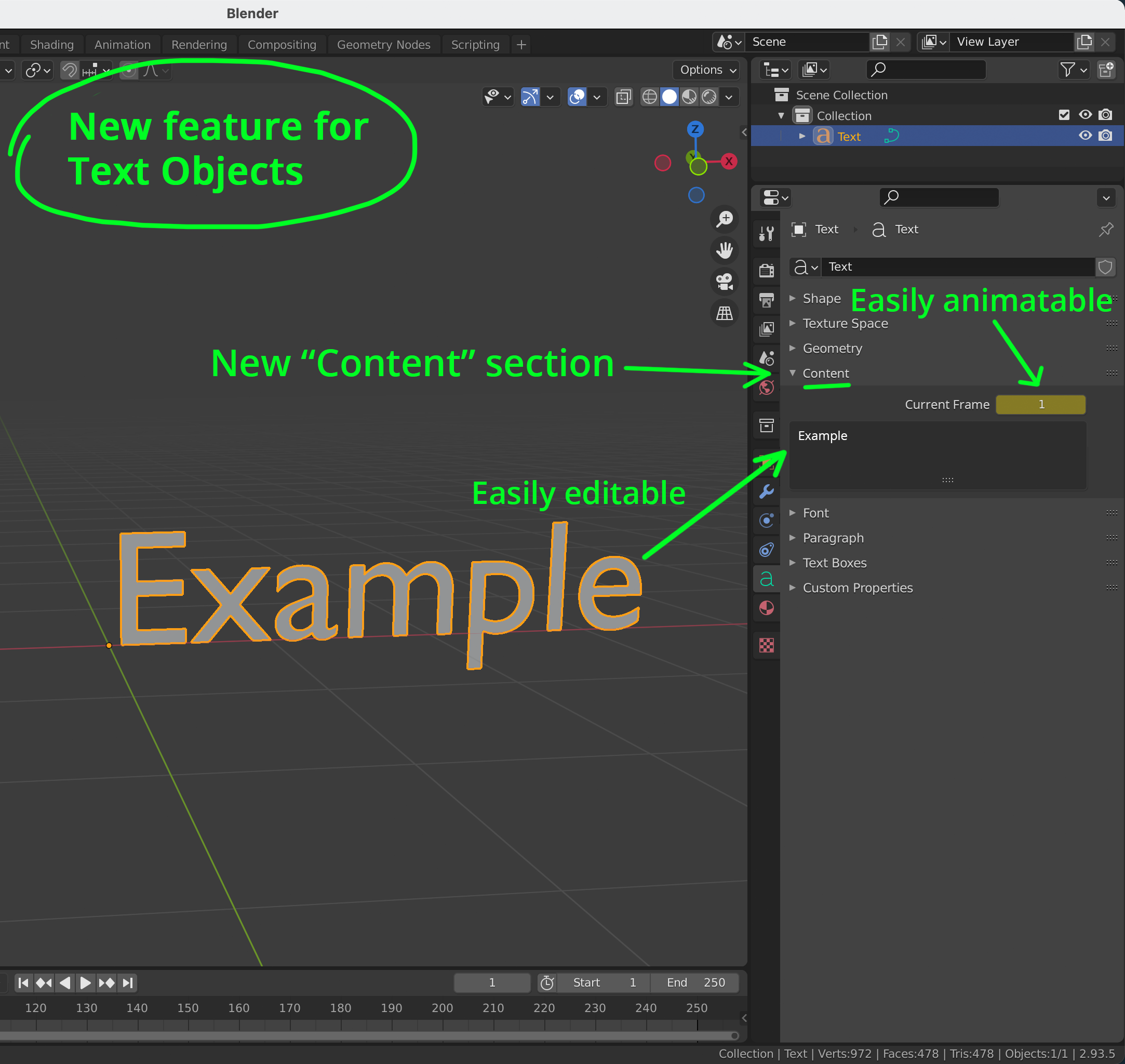Open the Options dropdown in viewport header
1125x1064 pixels.
707,70
